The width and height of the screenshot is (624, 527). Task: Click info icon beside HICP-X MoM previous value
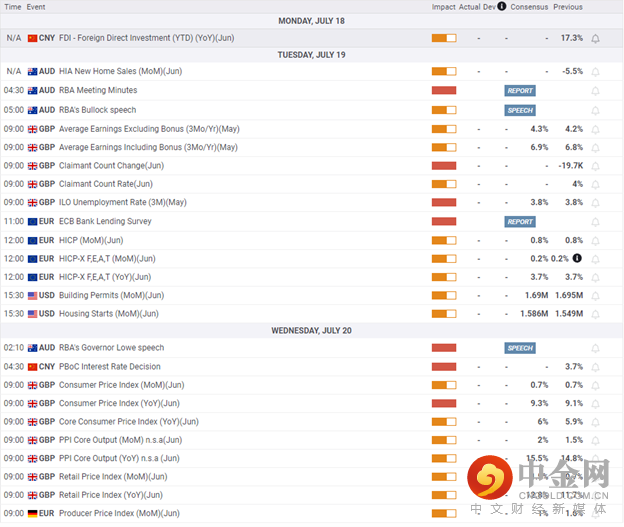click(577, 258)
